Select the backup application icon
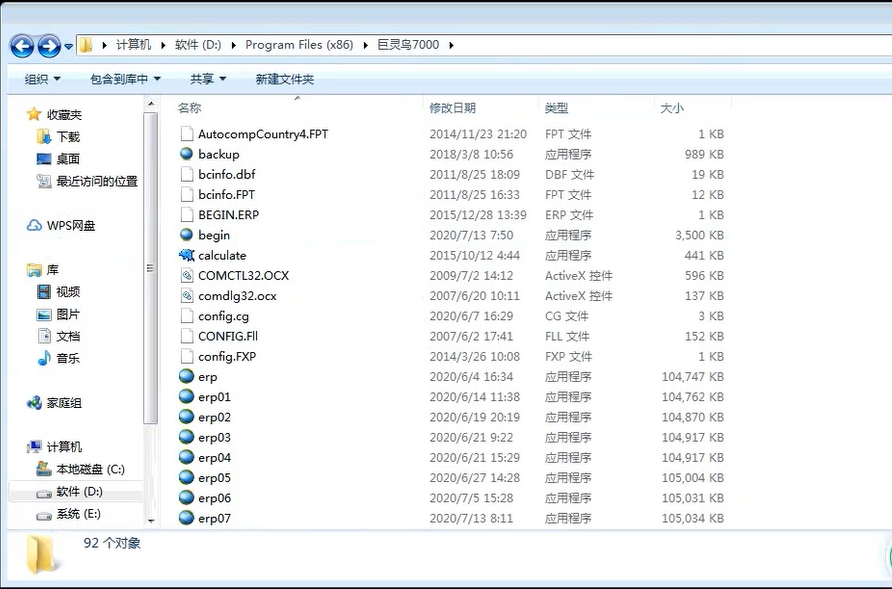The height and width of the screenshot is (589, 892). tap(186, 154)
